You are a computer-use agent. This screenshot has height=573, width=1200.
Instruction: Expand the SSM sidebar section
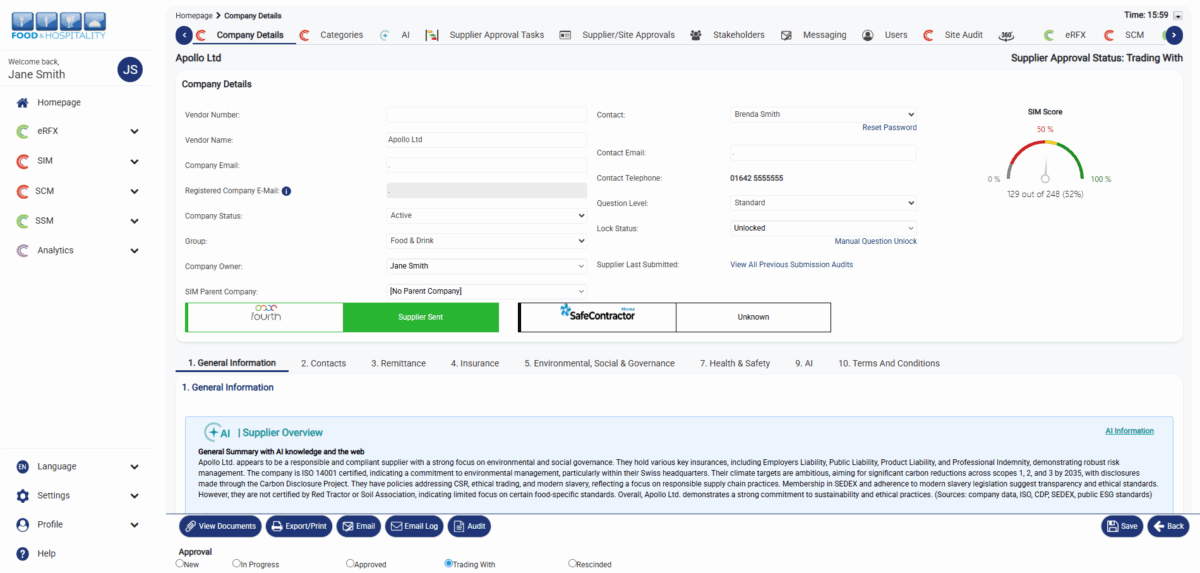[x=134, y=220]
